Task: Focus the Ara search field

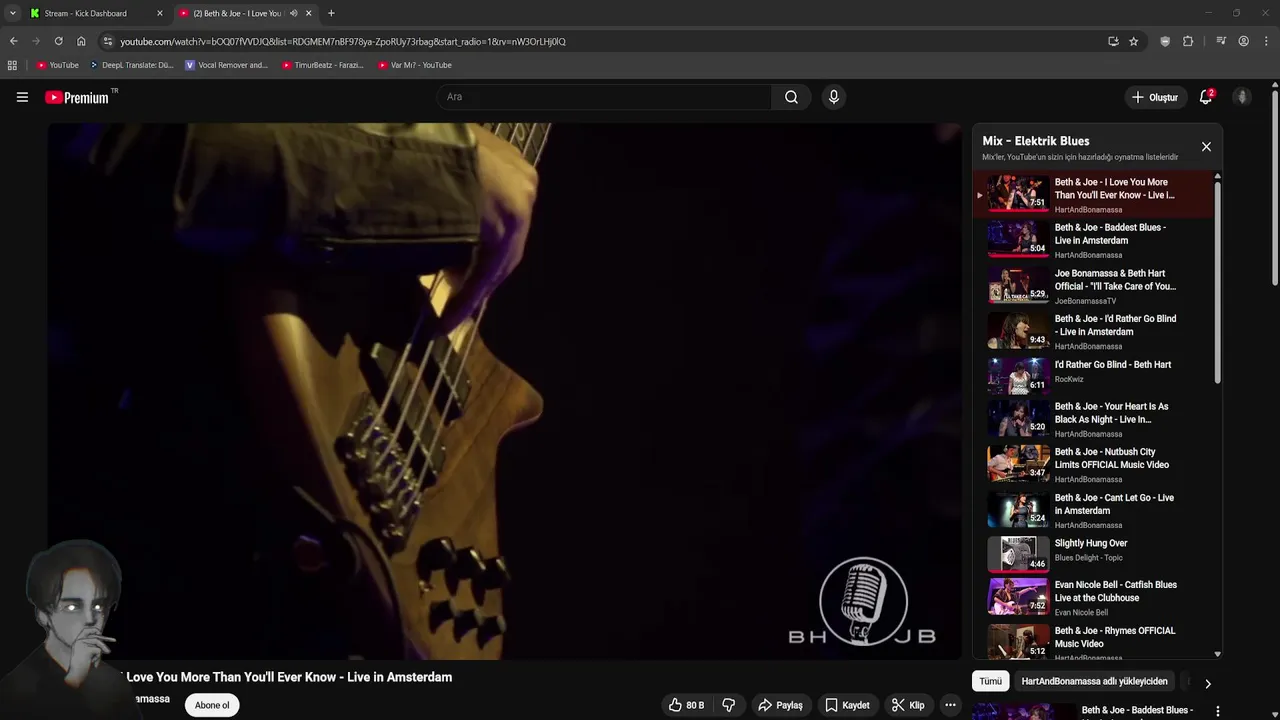Action: (604, 97)
